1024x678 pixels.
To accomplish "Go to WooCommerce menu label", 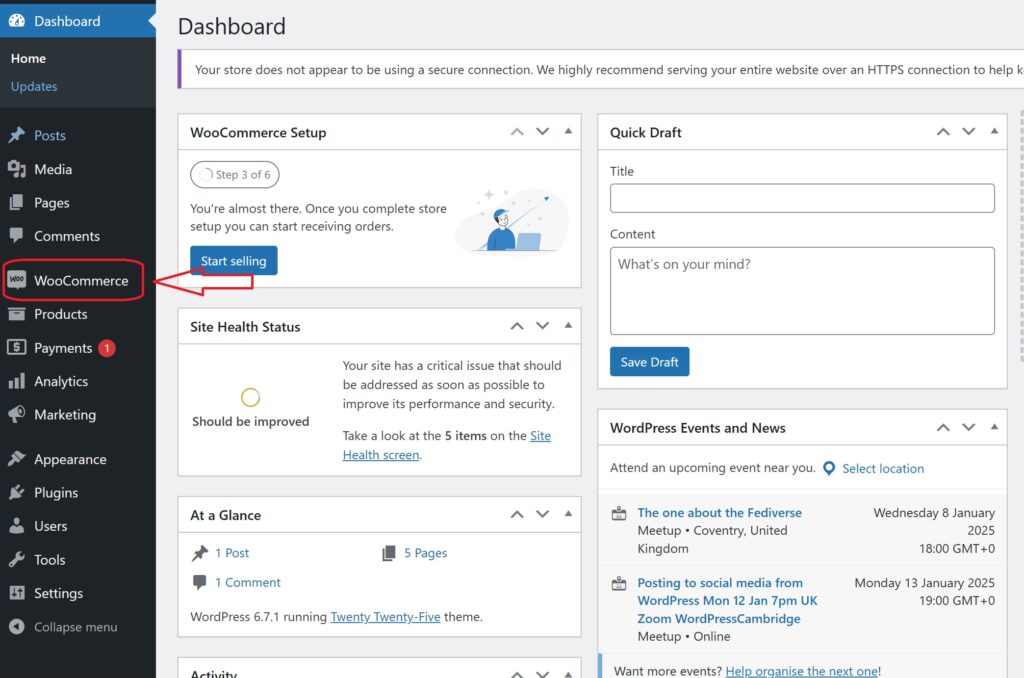I will click(x=81, y=281).
